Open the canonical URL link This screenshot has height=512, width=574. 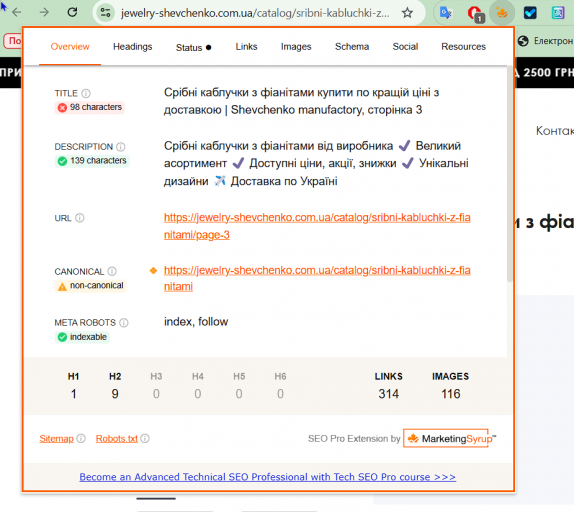[317, 279]
